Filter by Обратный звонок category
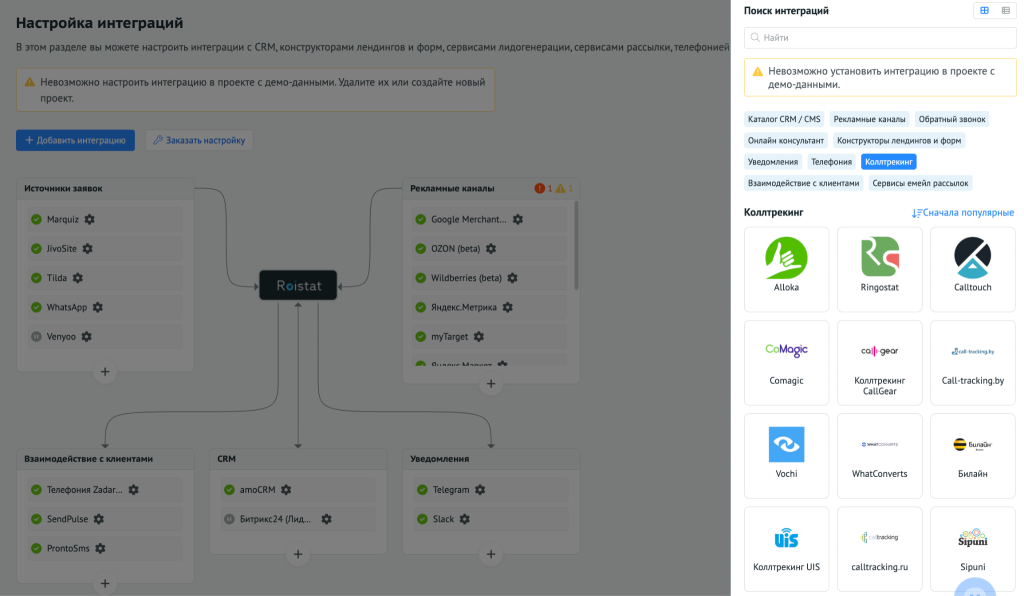This screenshot has width=1024, height=596. [952, 119]
